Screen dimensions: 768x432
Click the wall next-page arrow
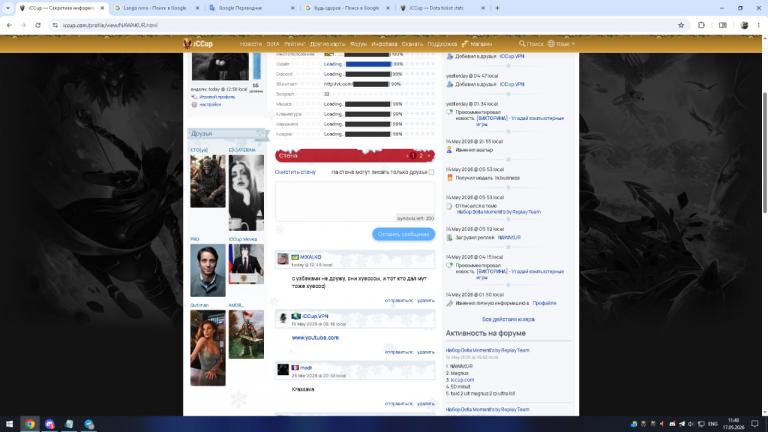click(429, 156)
